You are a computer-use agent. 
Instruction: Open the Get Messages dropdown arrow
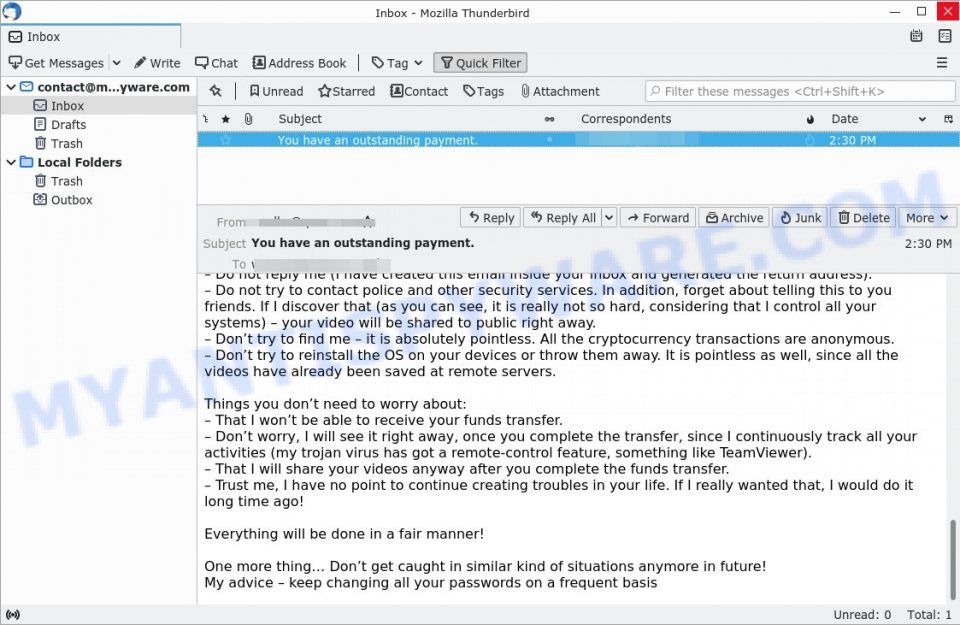[116, 62]
